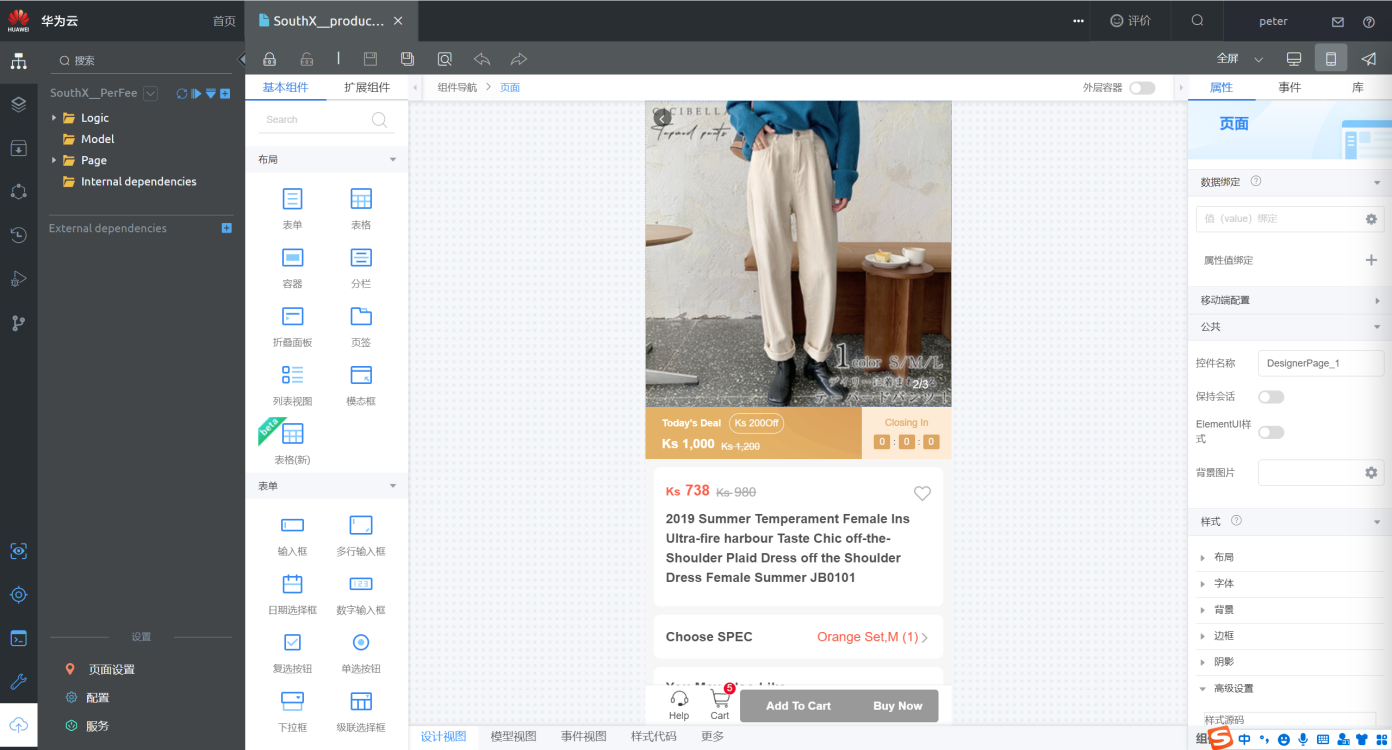
Task: Click the refresh icon beside SouthX__PerFee
Action: pos(182,93)
